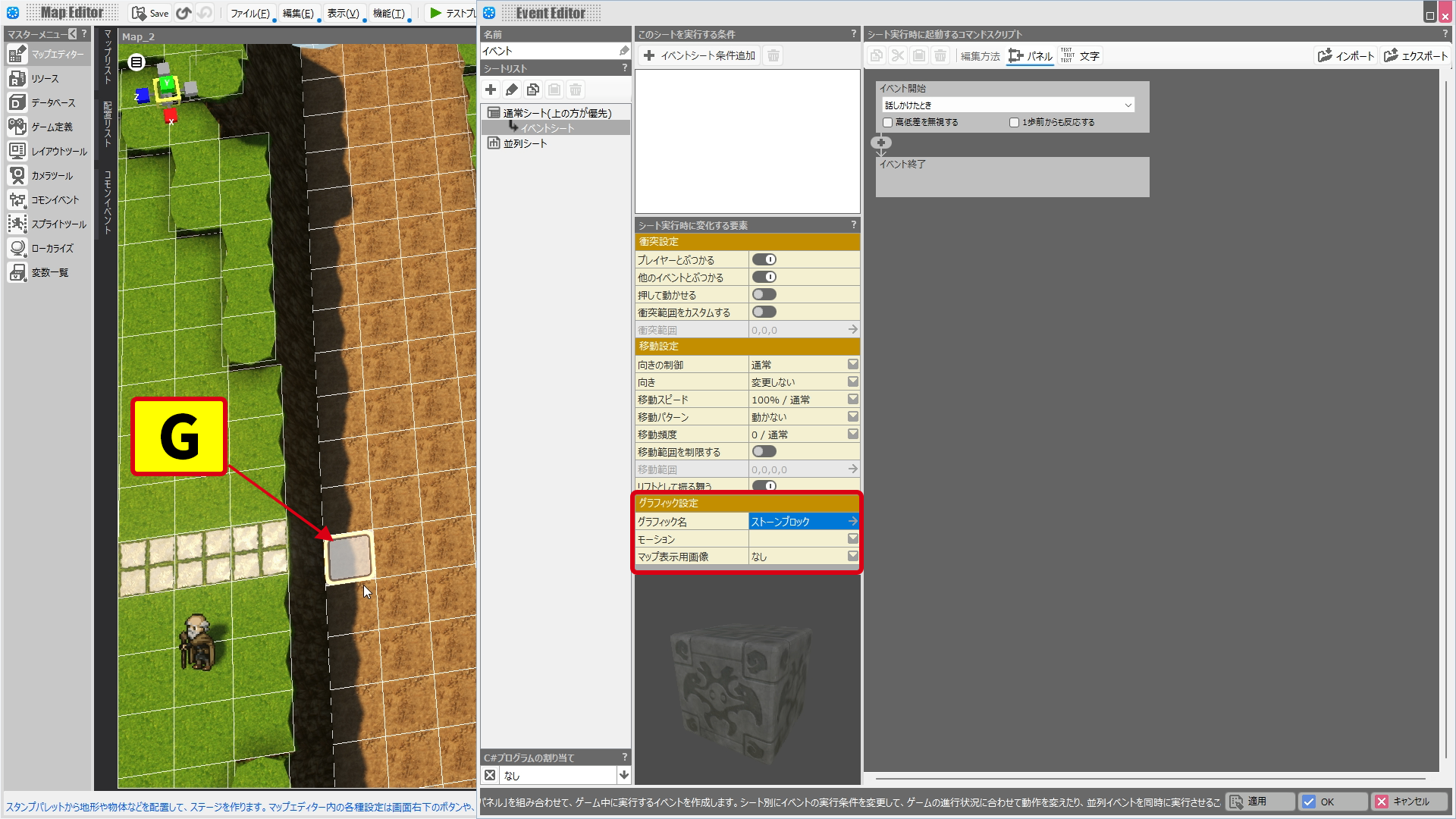
Task: Select the スプライトツール icon
Action: (x=17, y=224)
